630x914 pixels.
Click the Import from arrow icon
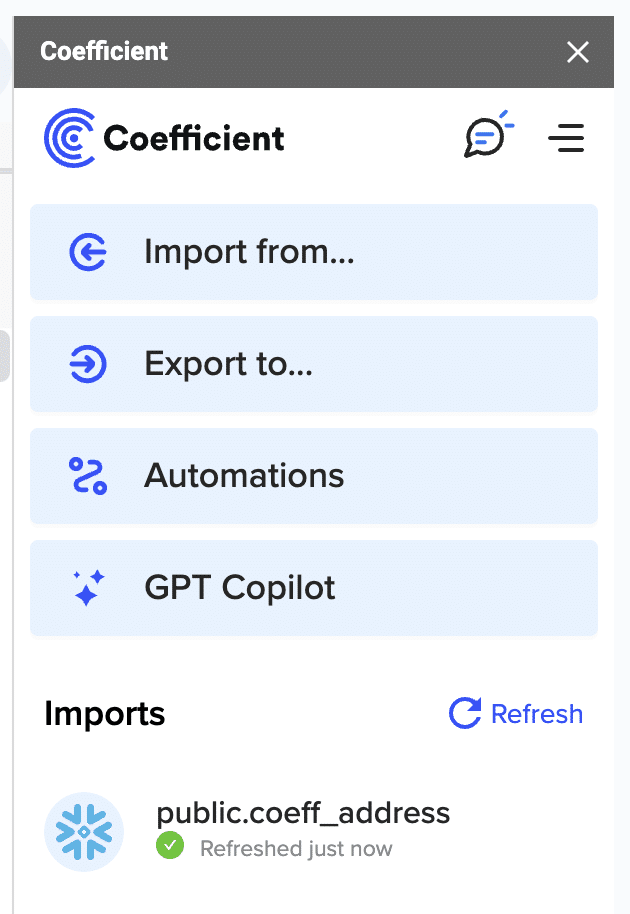point(87,252)
